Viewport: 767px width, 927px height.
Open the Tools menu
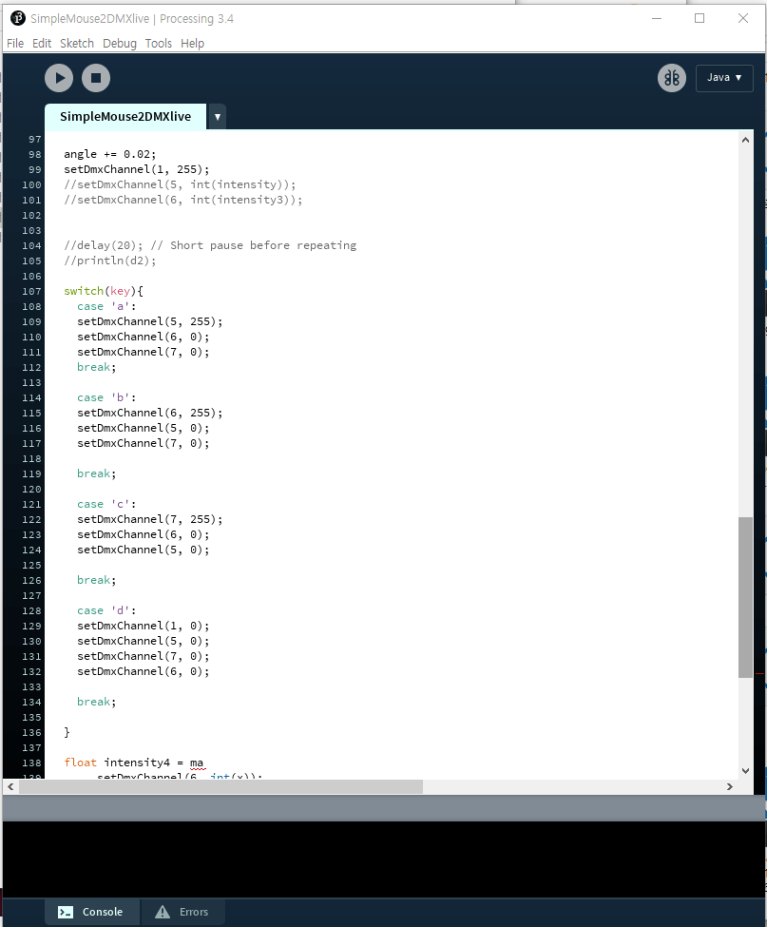point(158,44)
